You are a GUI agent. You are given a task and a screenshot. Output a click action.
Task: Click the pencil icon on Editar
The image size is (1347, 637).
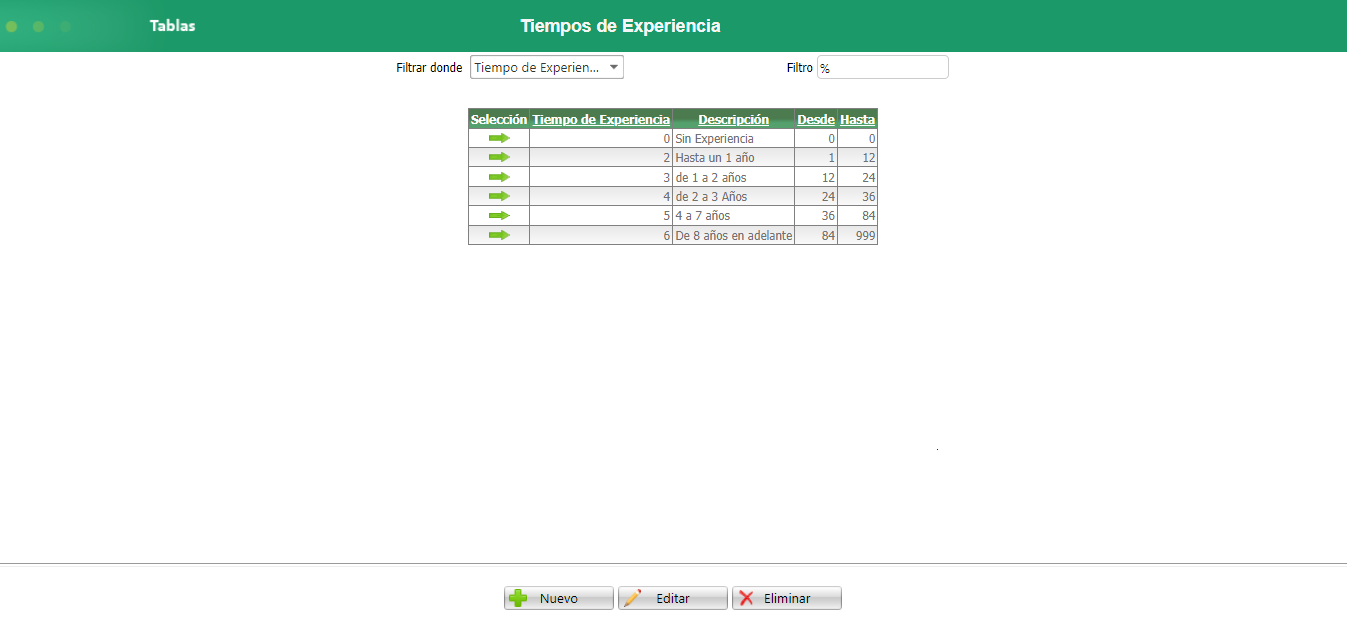[x=632, y=597]
